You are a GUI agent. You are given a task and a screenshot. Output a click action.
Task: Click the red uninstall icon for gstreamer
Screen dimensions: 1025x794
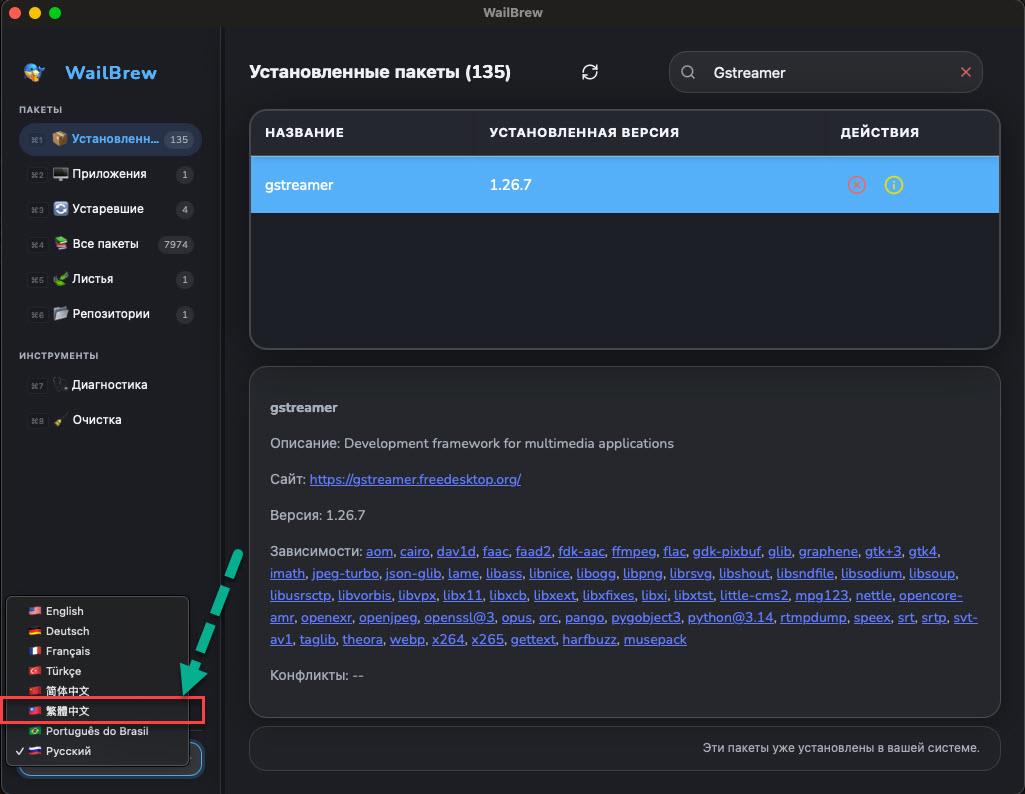point(856,185)
